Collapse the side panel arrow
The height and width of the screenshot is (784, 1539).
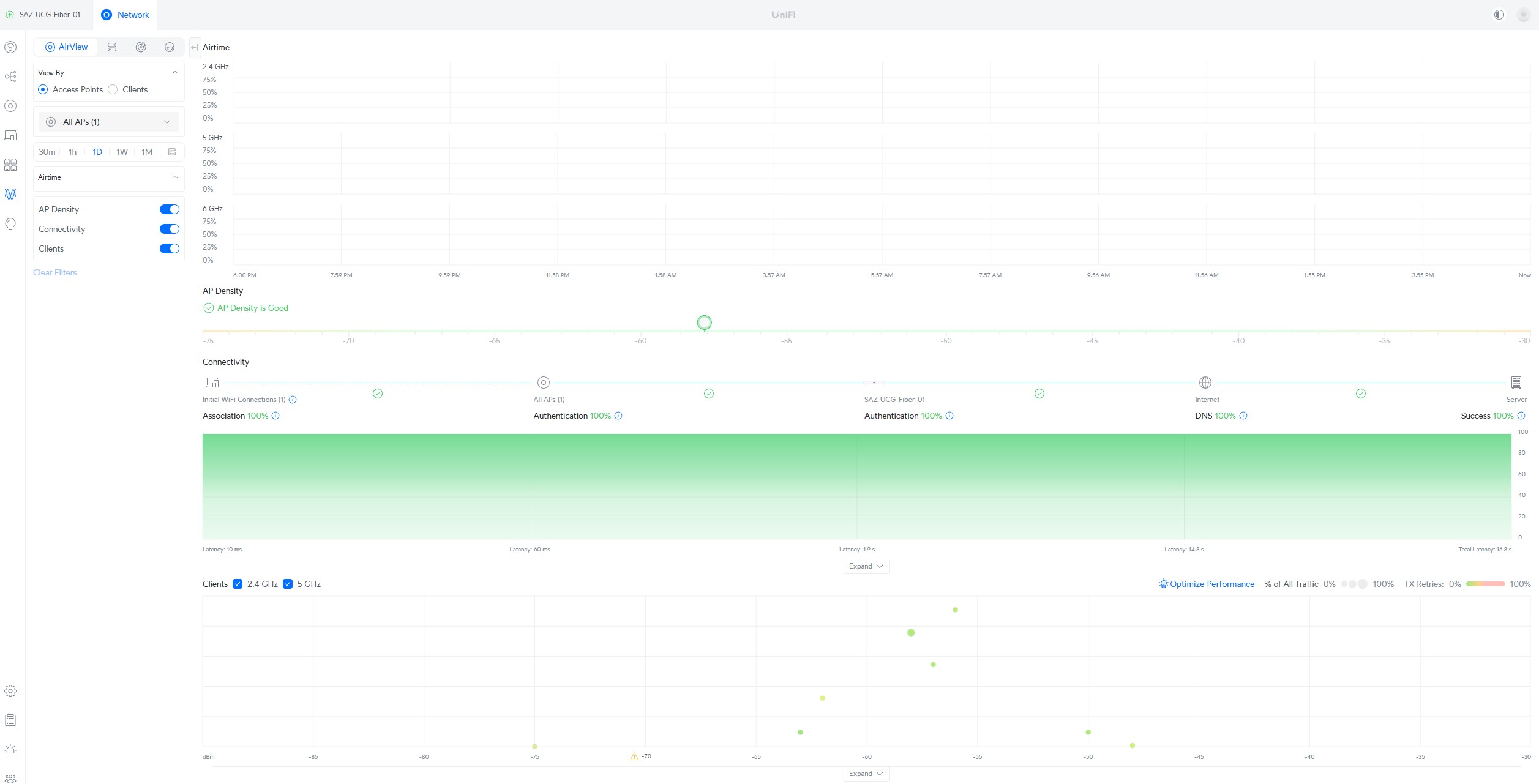tap(194, 47)
